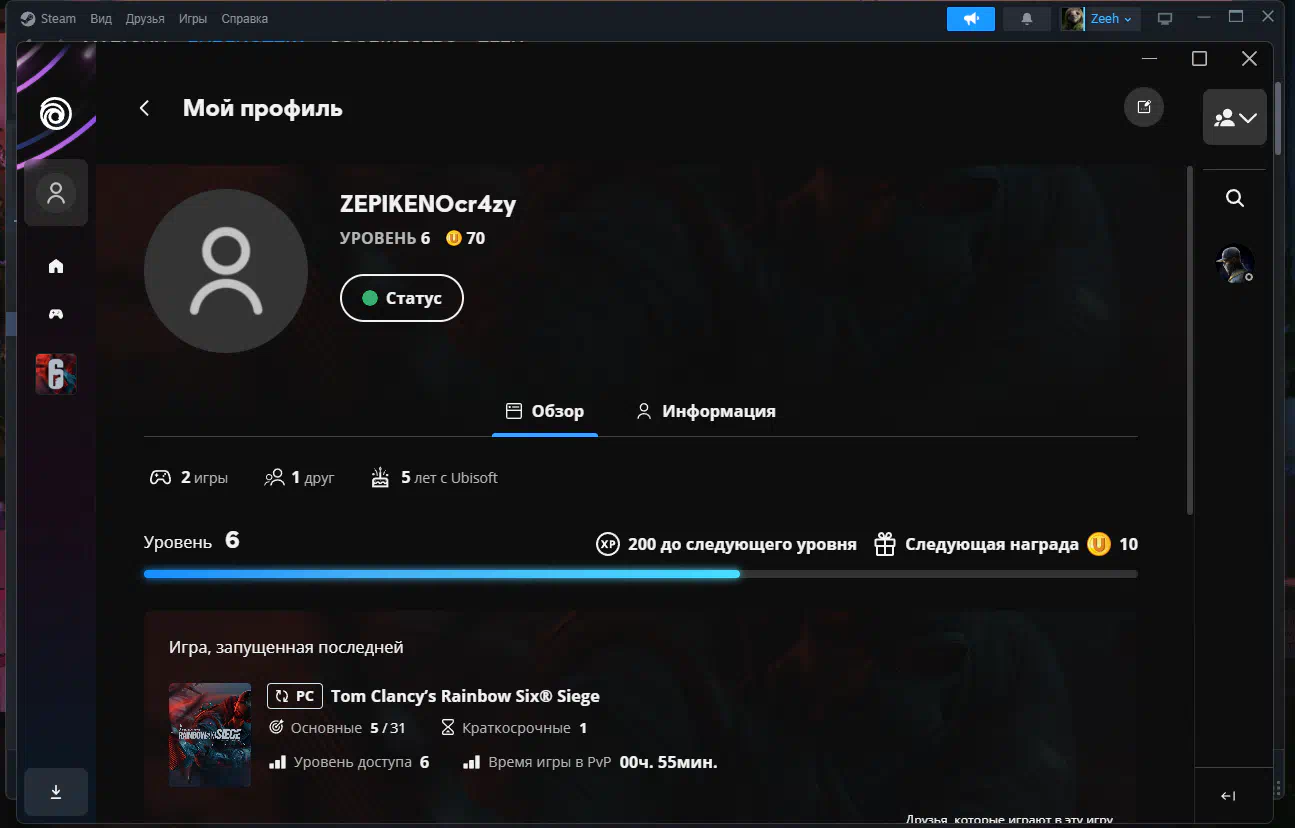Click the level progress bar
Image resolution: width=1295 pixels, height=828 pixels.
(x=641, y=574)
